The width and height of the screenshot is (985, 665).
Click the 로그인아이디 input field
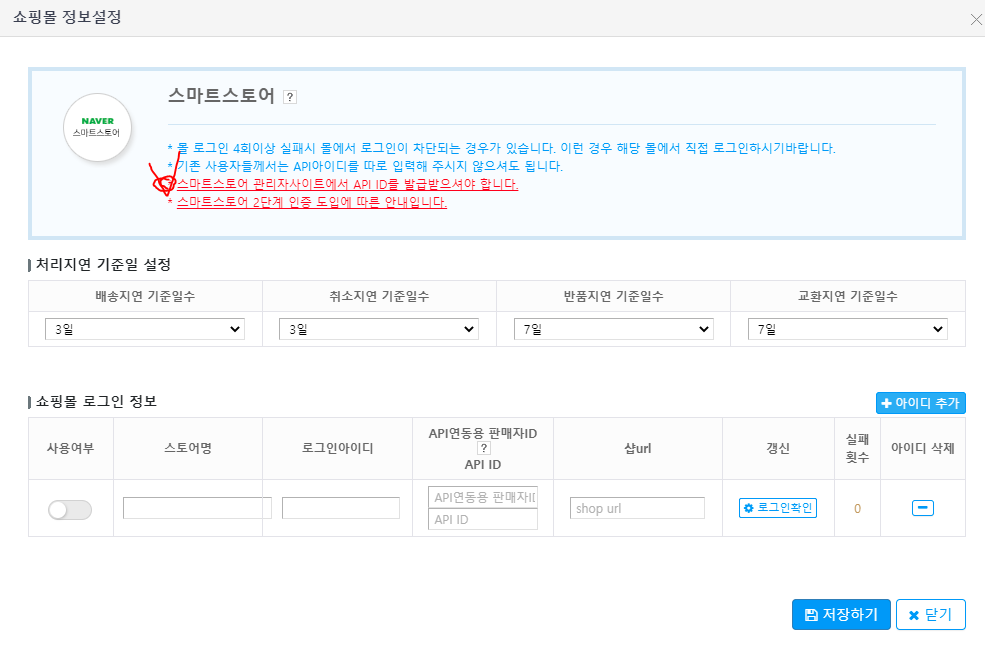click(340, 508)
